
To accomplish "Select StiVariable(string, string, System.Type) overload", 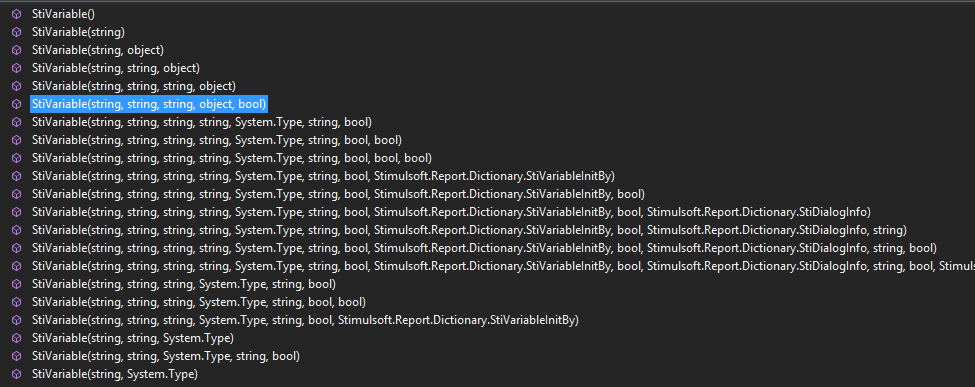I will pos(132,338).
